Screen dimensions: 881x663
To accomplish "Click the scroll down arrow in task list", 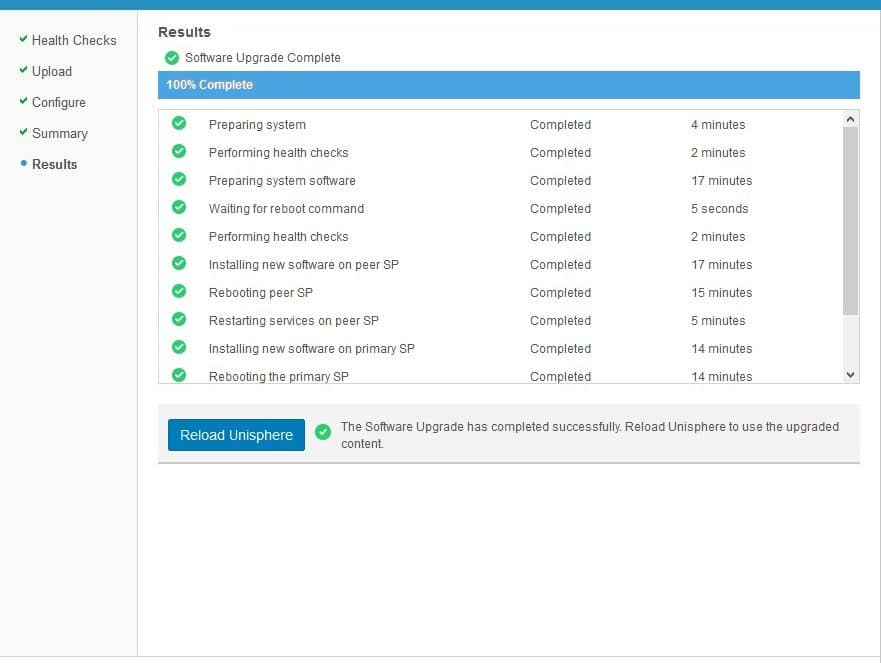I will [x=850, y=375].
